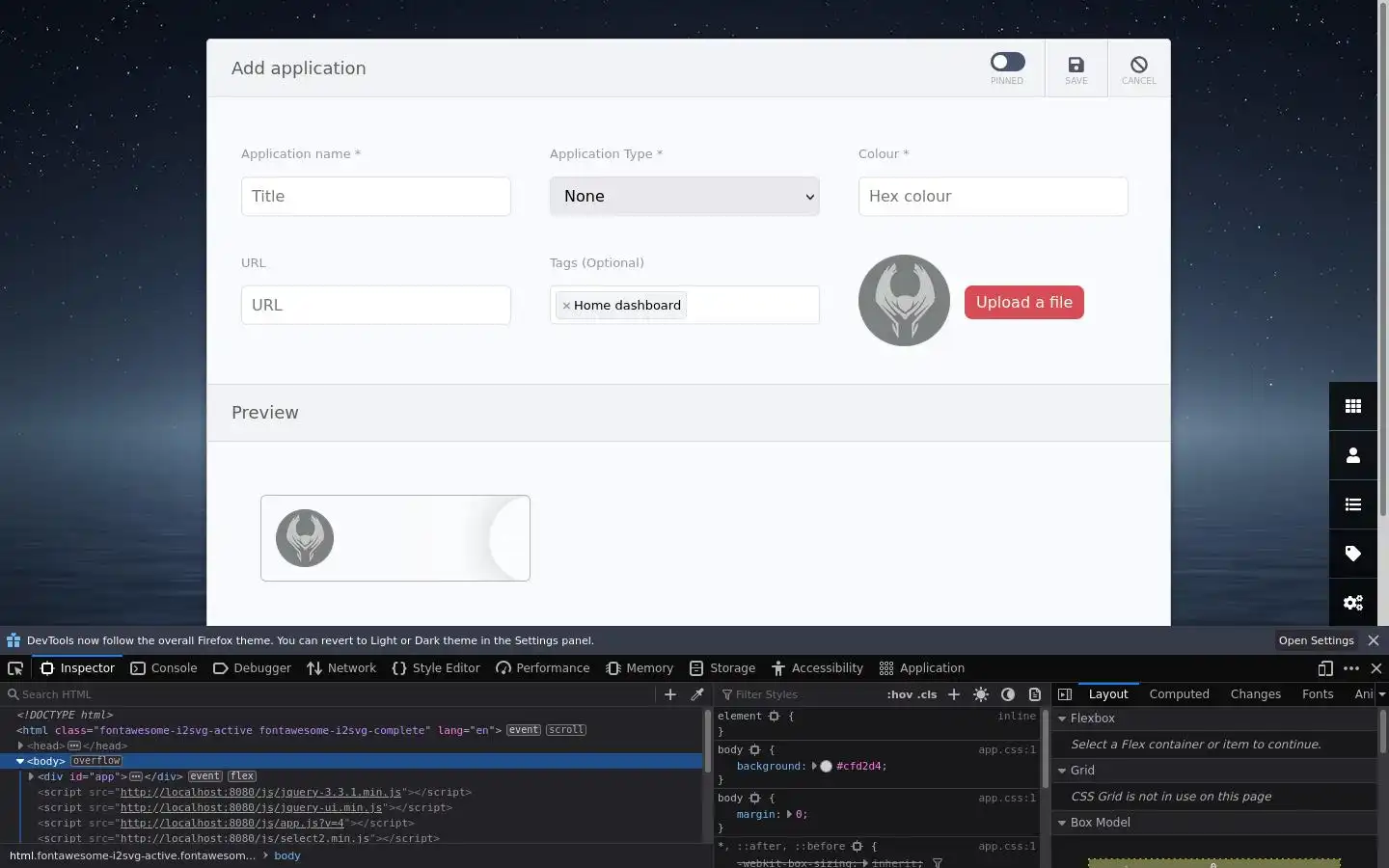Switch to the Accessibility tab
The image size is (1389, 868).
click(817, 668)
